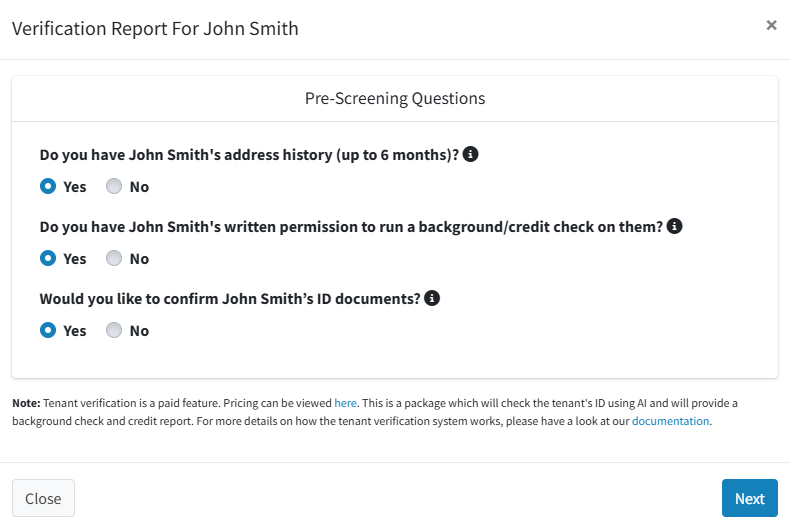The image size is (790, 529).
Task: Pick No for confirming ID documents
Action: (114, 330)
